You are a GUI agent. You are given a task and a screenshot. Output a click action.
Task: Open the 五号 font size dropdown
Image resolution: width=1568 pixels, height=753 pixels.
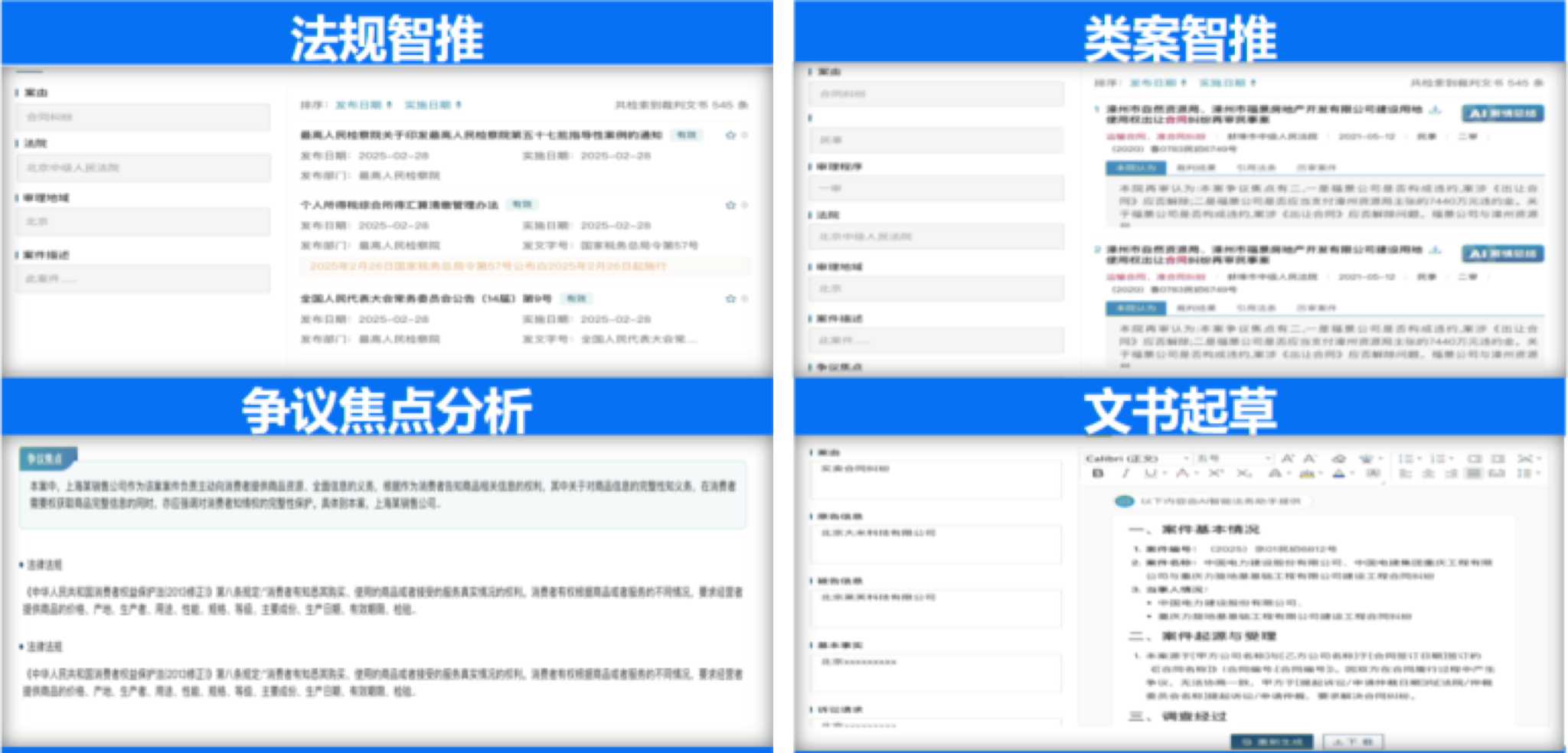[x=1233, y=458]
